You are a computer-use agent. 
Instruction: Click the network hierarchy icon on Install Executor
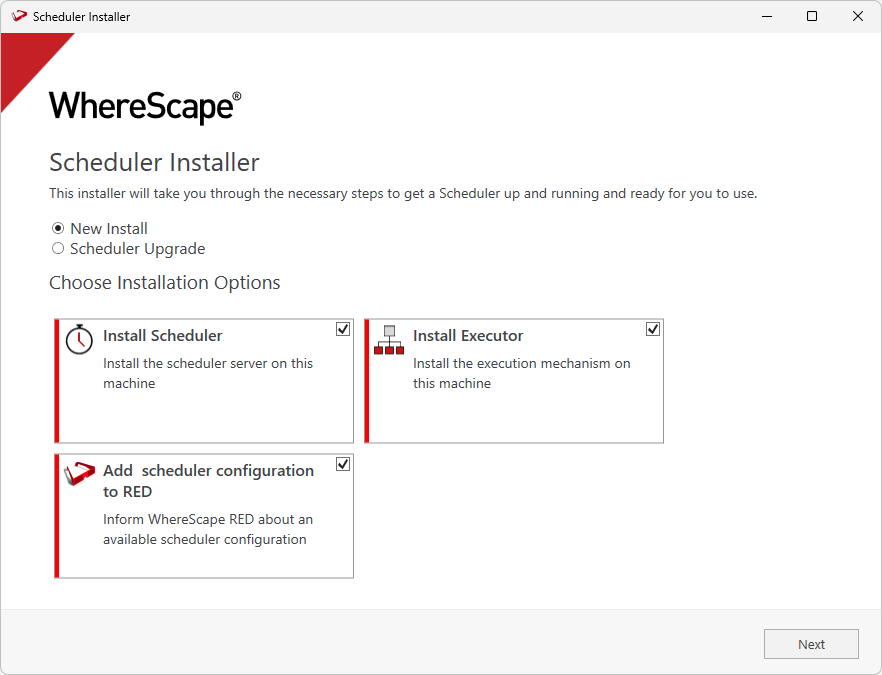(x=388, y=340)
